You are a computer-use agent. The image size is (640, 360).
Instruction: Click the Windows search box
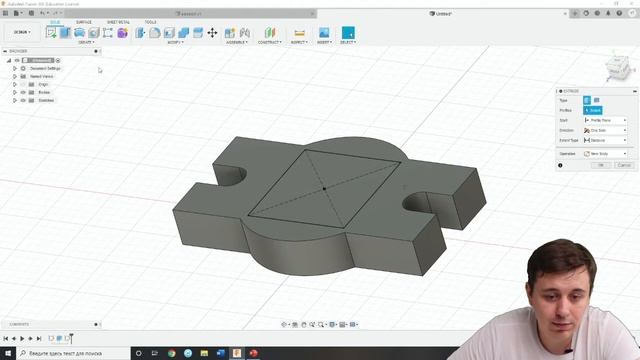[73, 353]
